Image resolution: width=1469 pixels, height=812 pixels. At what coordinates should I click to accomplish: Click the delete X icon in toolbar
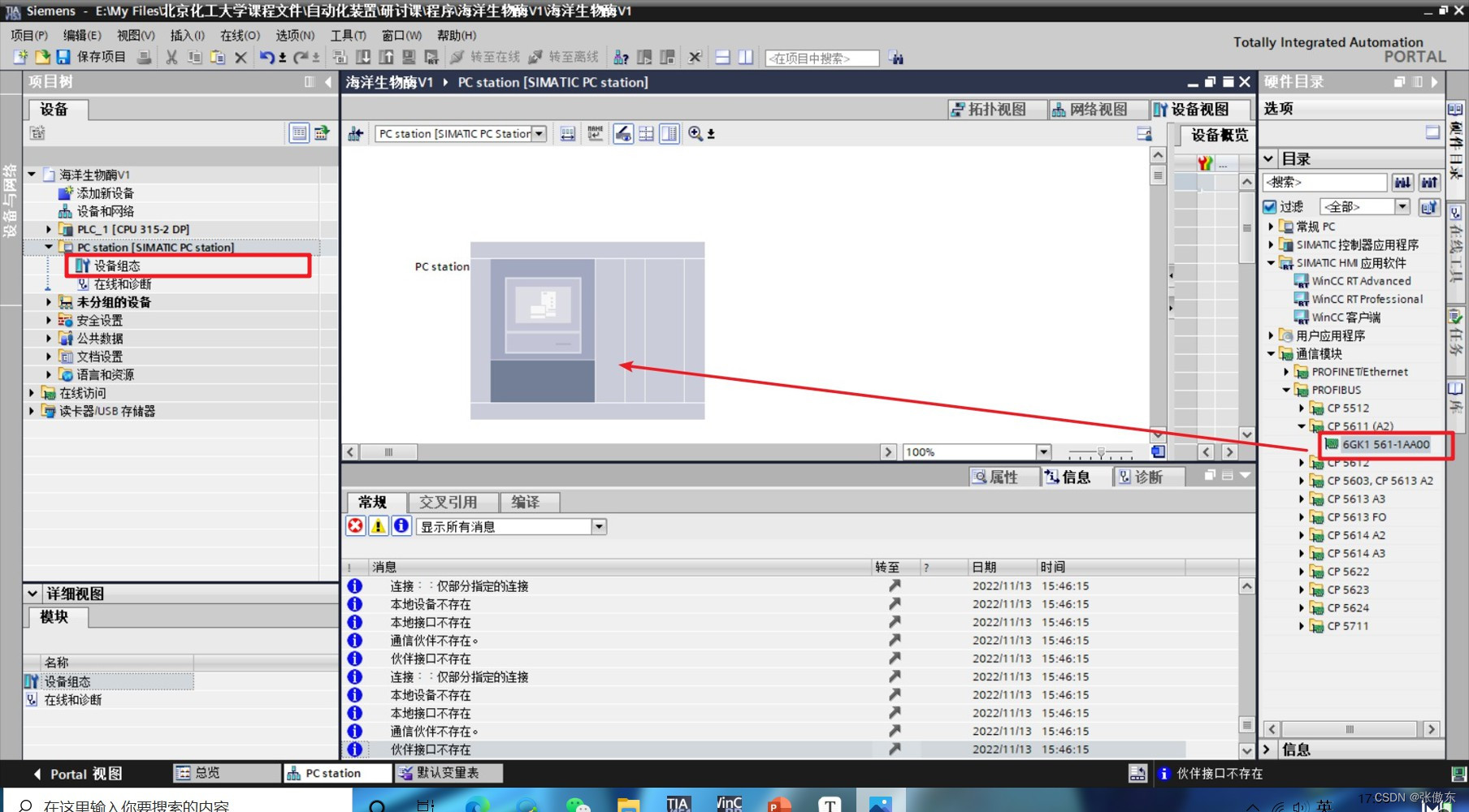[x=240, y=57]
